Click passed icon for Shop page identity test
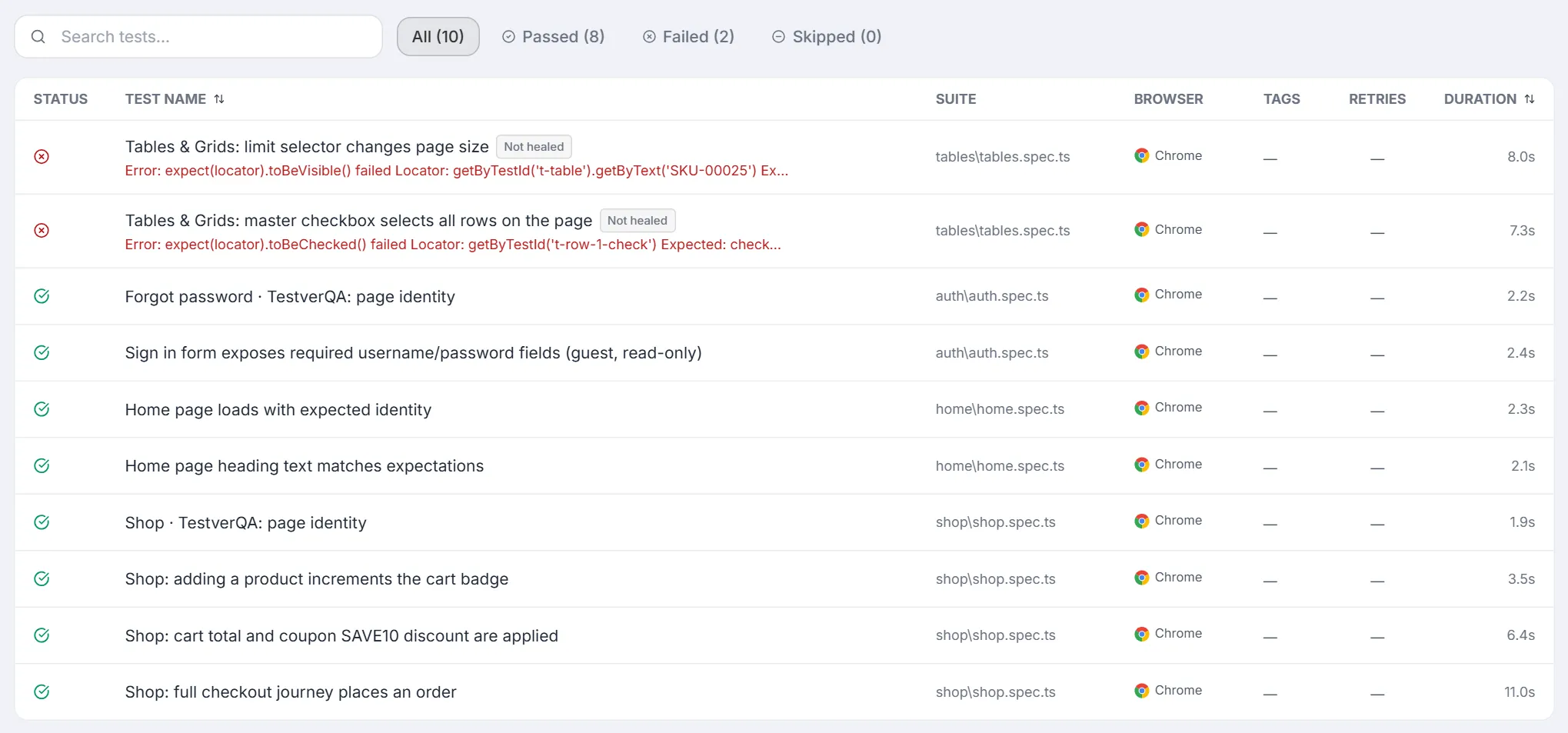This screenshot has width=1568, height=733. [x=42, y=522]
